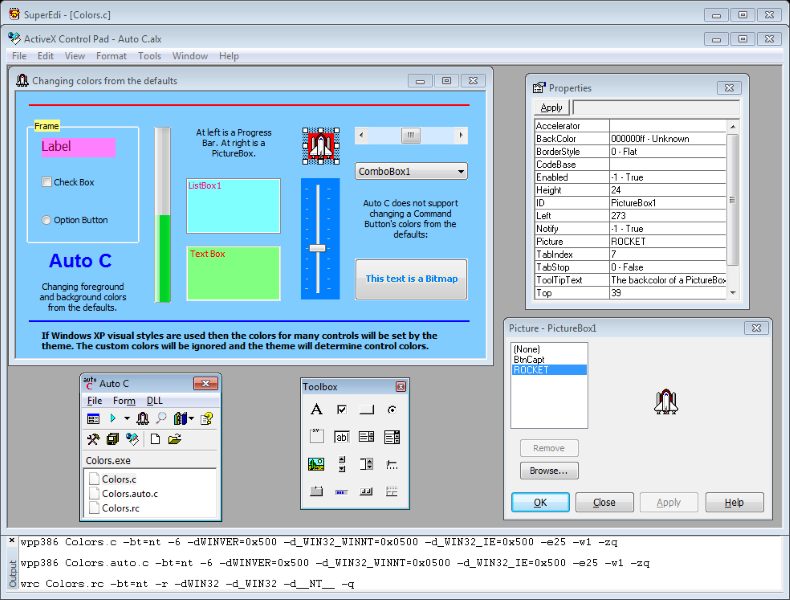Click the hammer build icon in Auto C
This screenshot has height=600, width=790.
point(93,439)
